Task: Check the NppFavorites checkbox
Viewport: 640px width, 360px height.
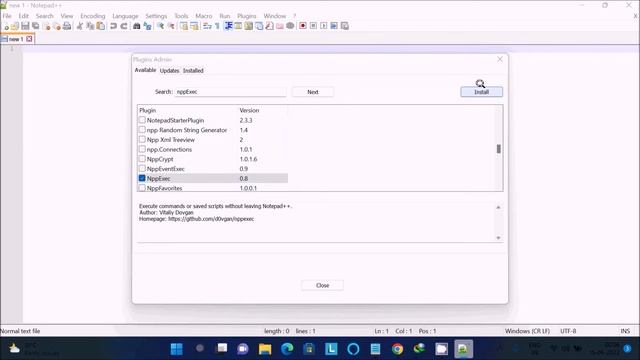Action: pyautogui.click(x=142, y=188)
